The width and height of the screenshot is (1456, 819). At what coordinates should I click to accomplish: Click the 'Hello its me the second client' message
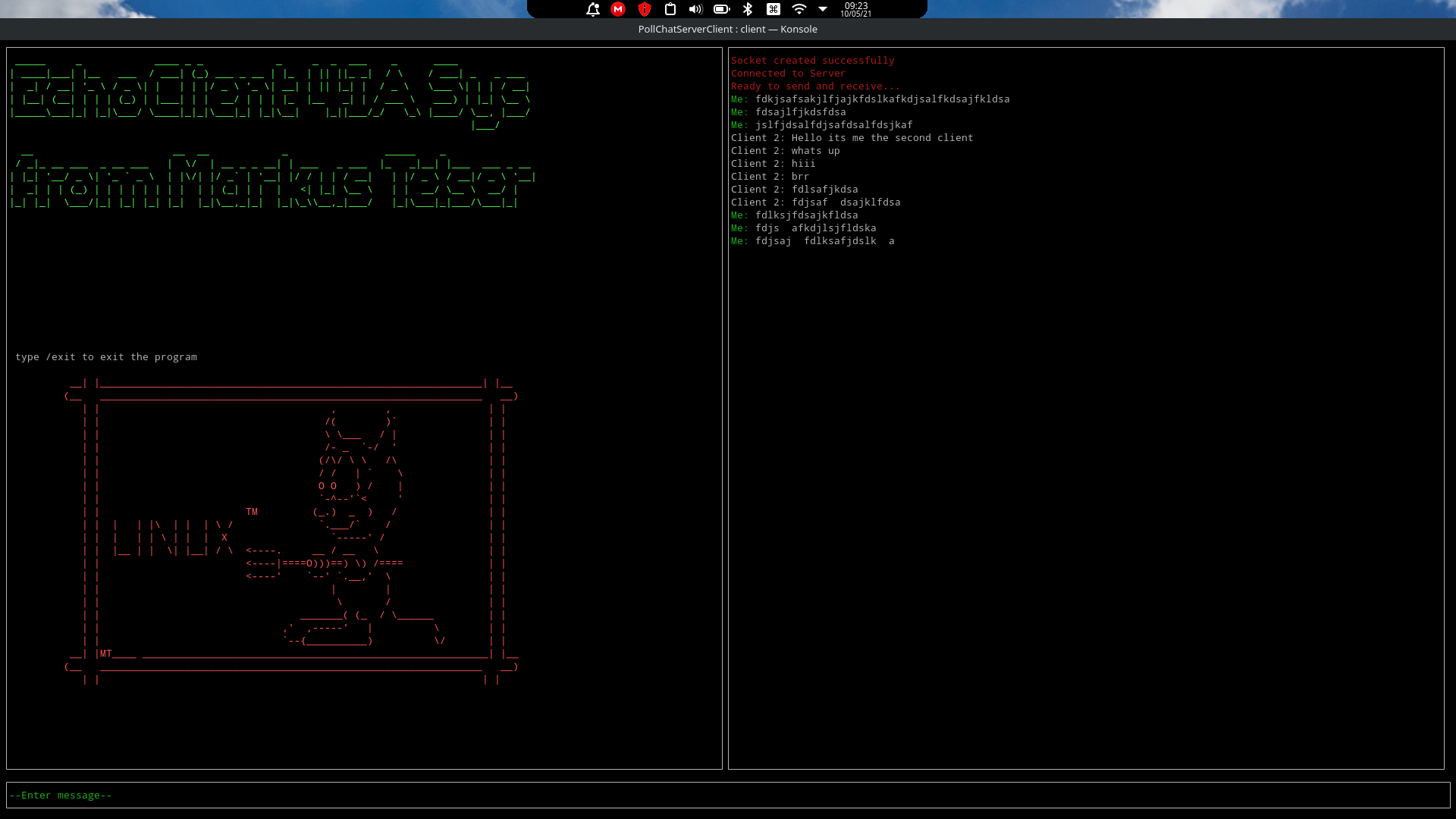click(882, 138)
